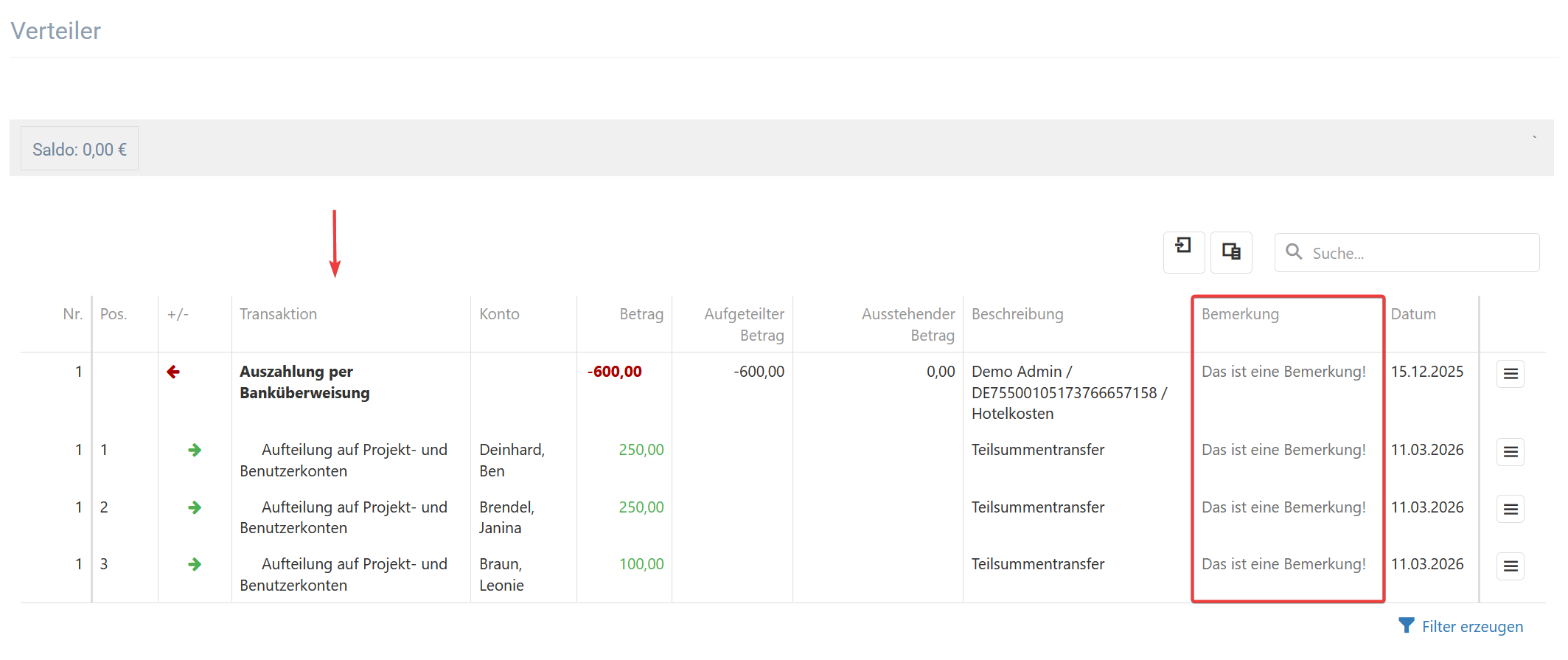Click the red left arrow icon

(173, 372)
